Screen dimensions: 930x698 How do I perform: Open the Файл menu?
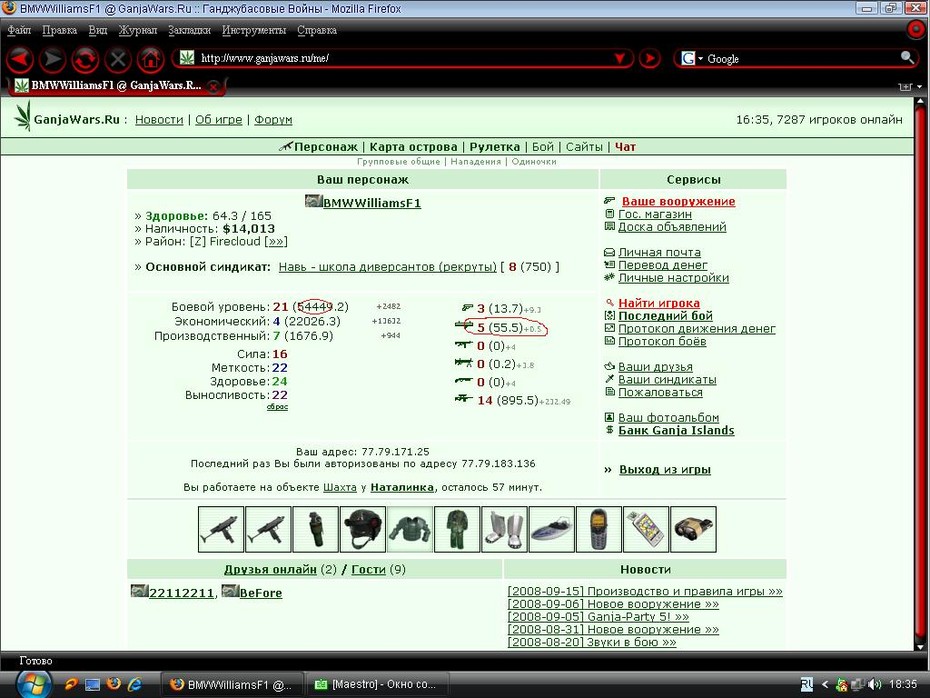click(x=19, y=30)
